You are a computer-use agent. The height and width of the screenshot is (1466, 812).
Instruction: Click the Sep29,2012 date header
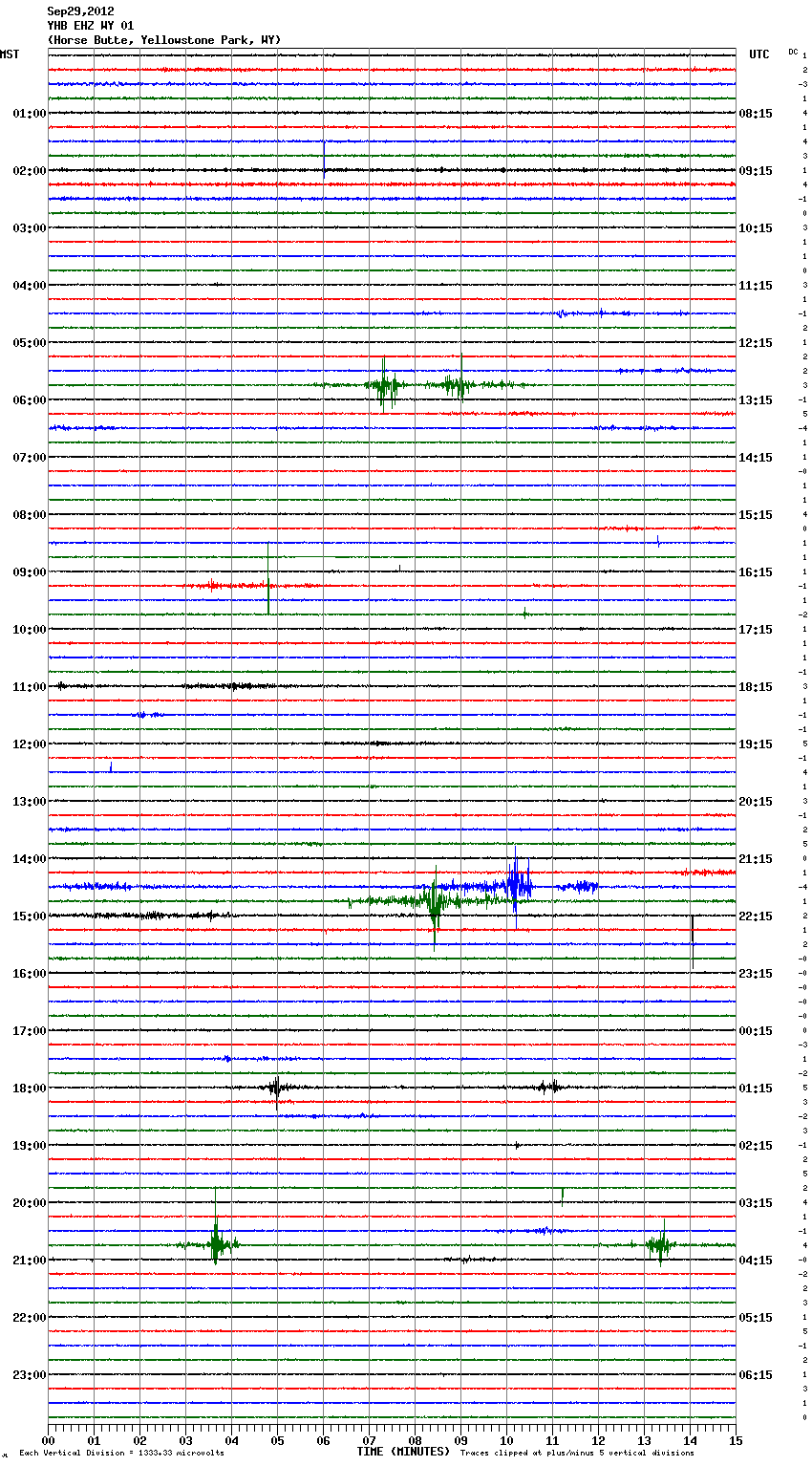click(80, 11)
